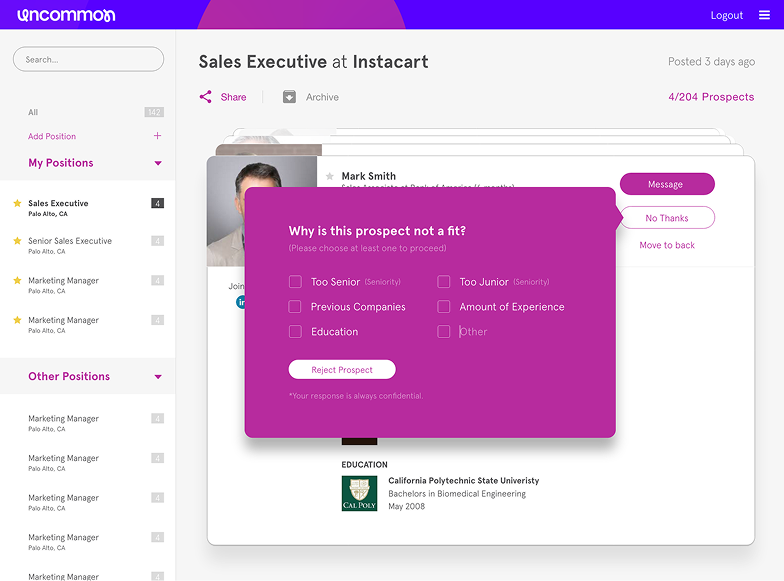This screenshot has height=581, width=784.
Task: Click the Archive label
Action: (322, 97)
